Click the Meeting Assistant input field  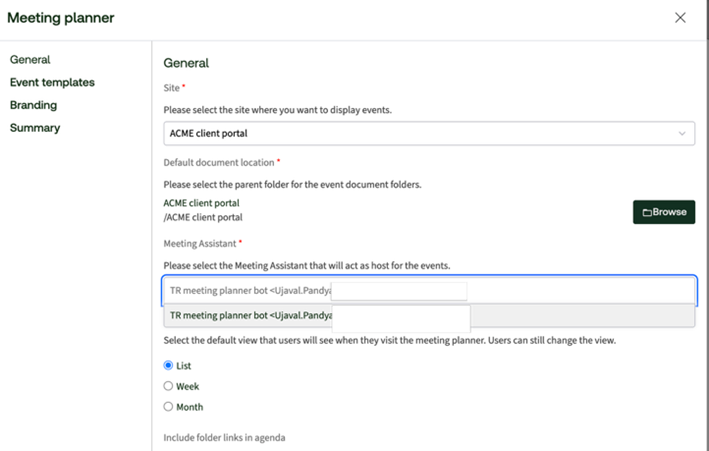point(429,290)
